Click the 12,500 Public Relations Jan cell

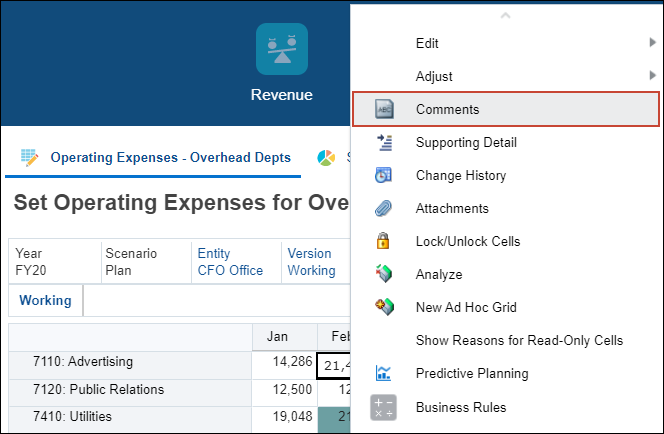coord(285,393)
